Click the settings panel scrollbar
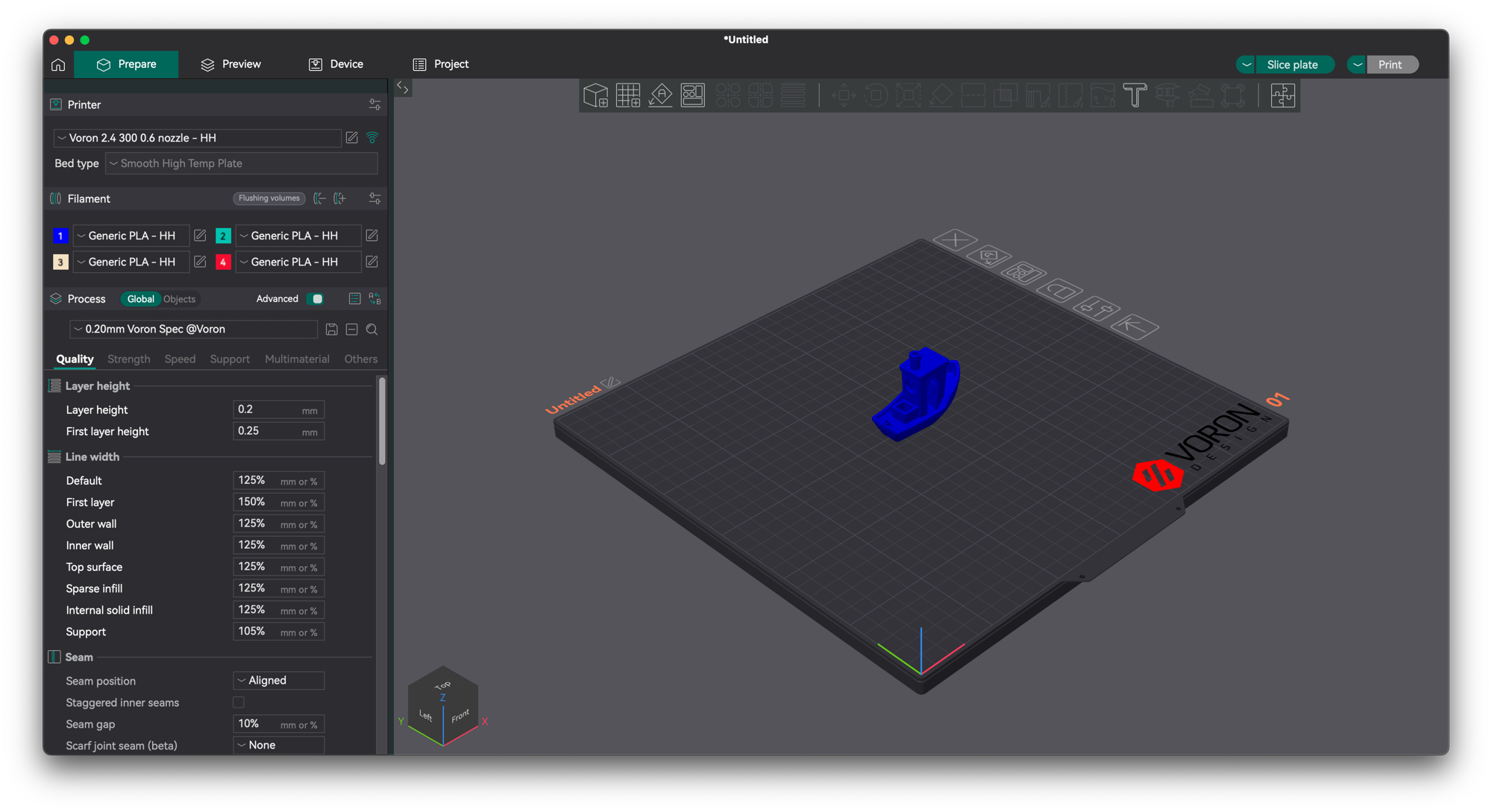This screenshot has height=812, width=1492. (382, 421)
